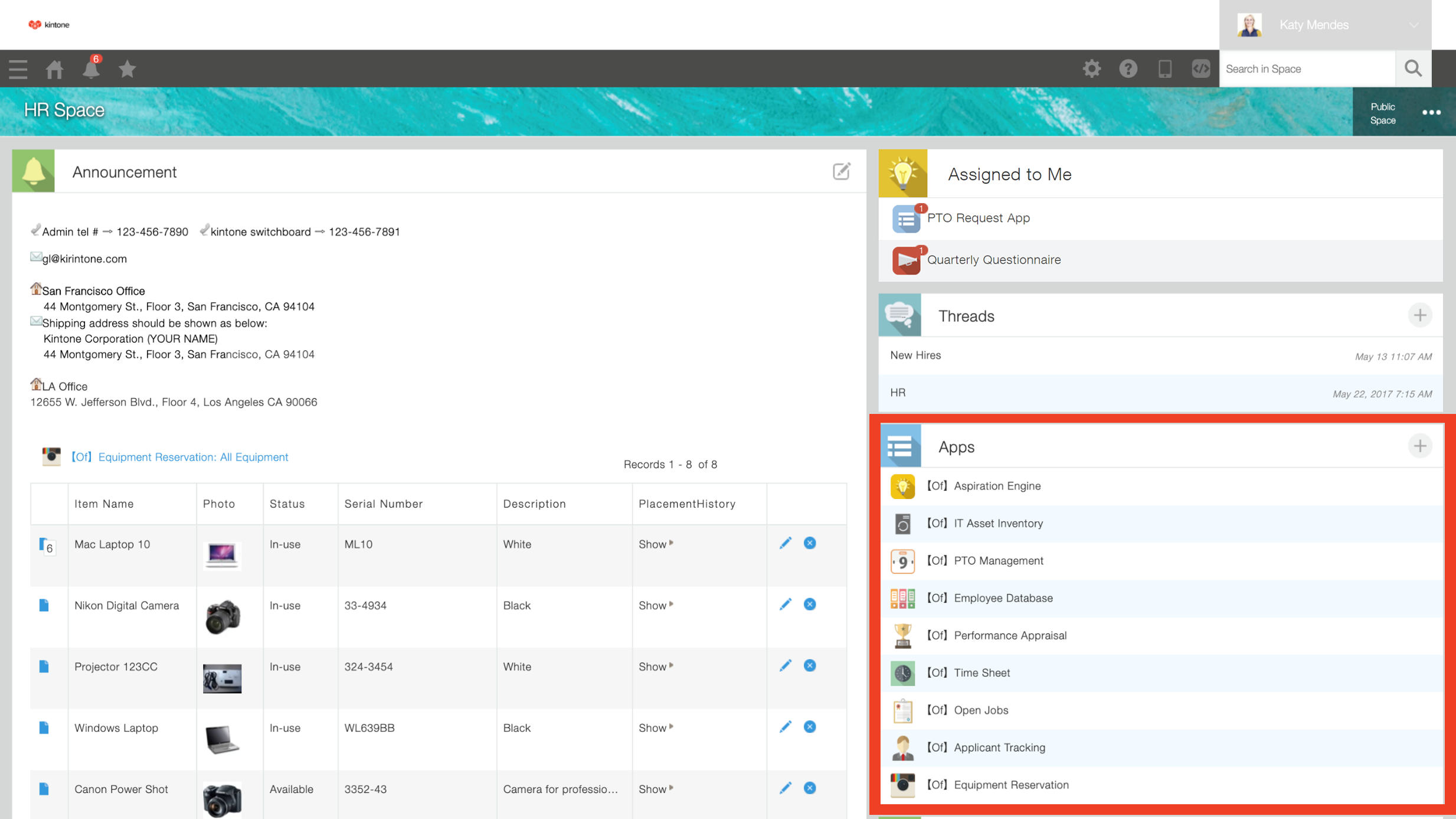Open the space options ellipsis menu
Viewport: 1456px width, 819px height.
[x=1431, y=112]
